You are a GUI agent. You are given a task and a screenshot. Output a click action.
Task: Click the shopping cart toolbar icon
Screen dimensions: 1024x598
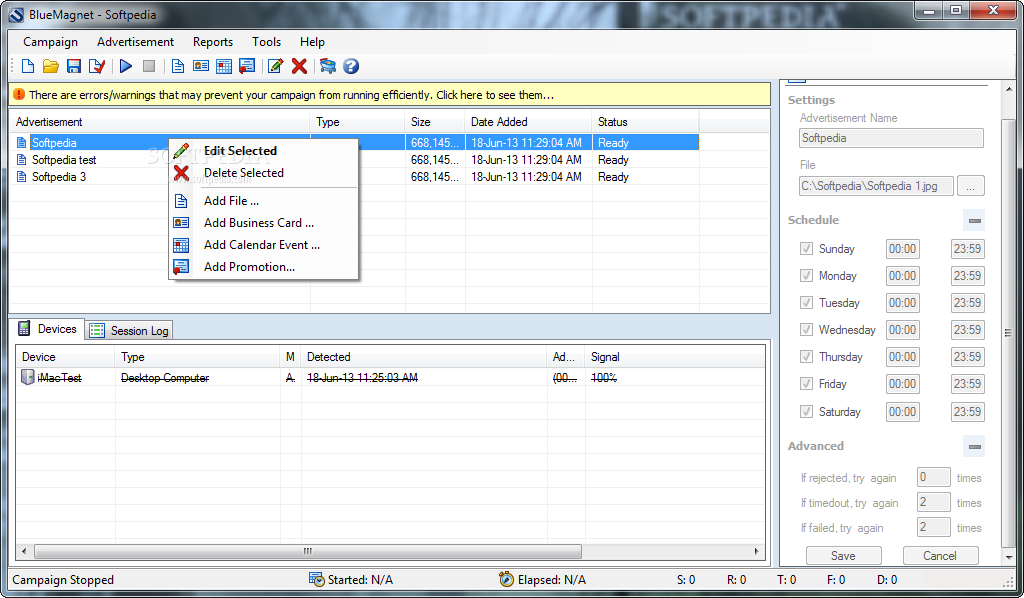coord(328,66)
